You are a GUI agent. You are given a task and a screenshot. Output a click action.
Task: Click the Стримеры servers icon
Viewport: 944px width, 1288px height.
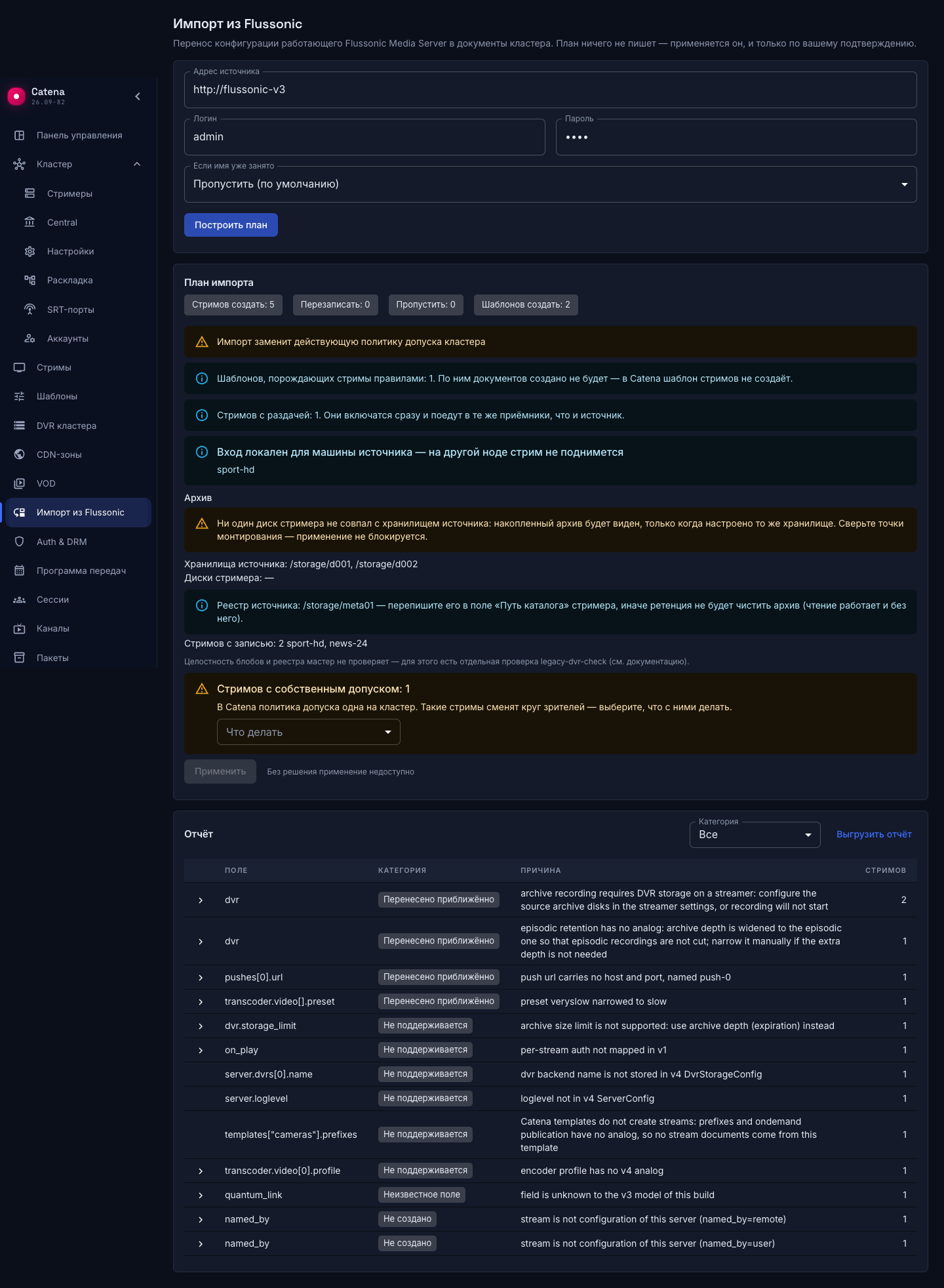[29, 193]
